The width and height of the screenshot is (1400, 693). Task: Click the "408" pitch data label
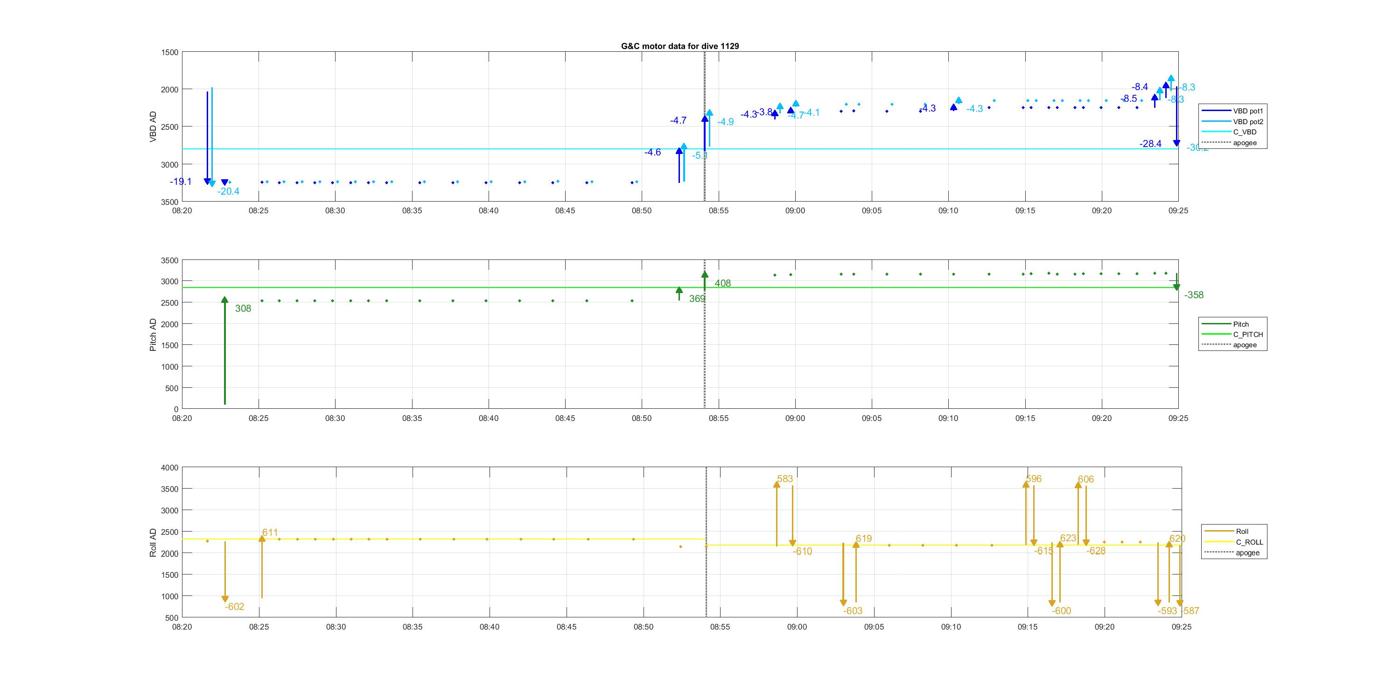pos(723,284)
